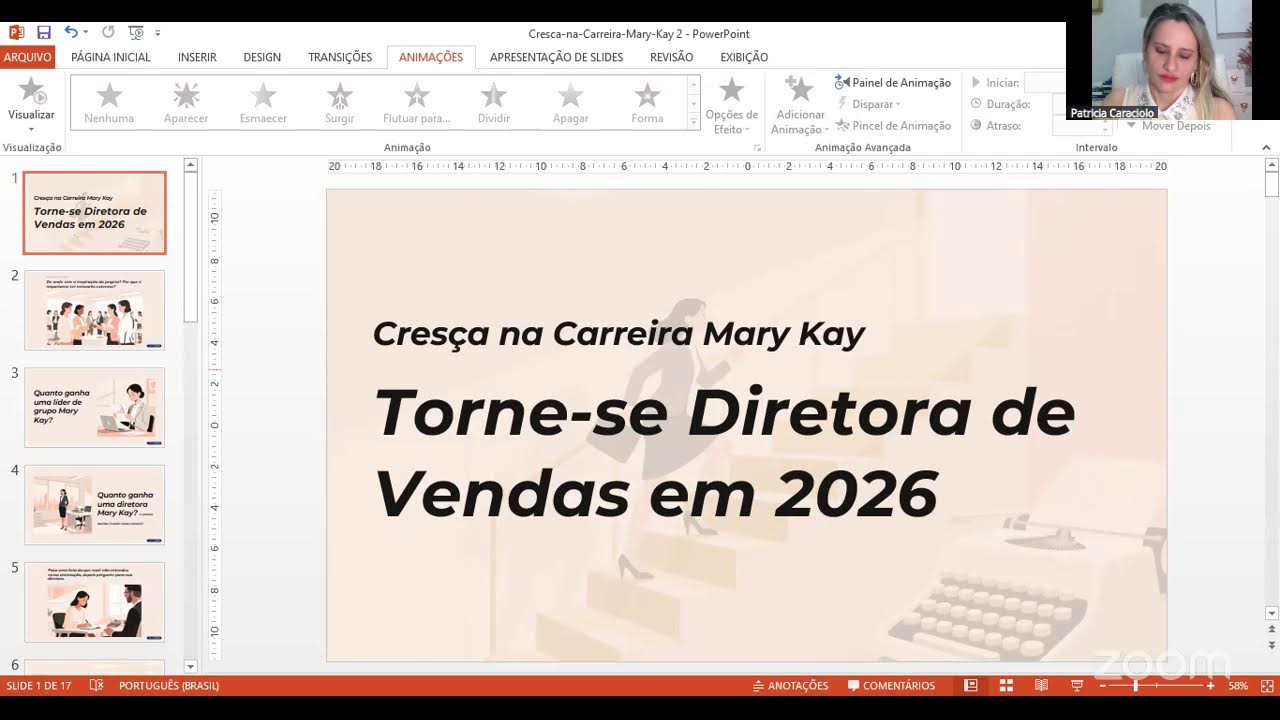Click the title Torne-se Diretora de Vendas
This screenshot has width=1280, height=720.
pos(724,452)
